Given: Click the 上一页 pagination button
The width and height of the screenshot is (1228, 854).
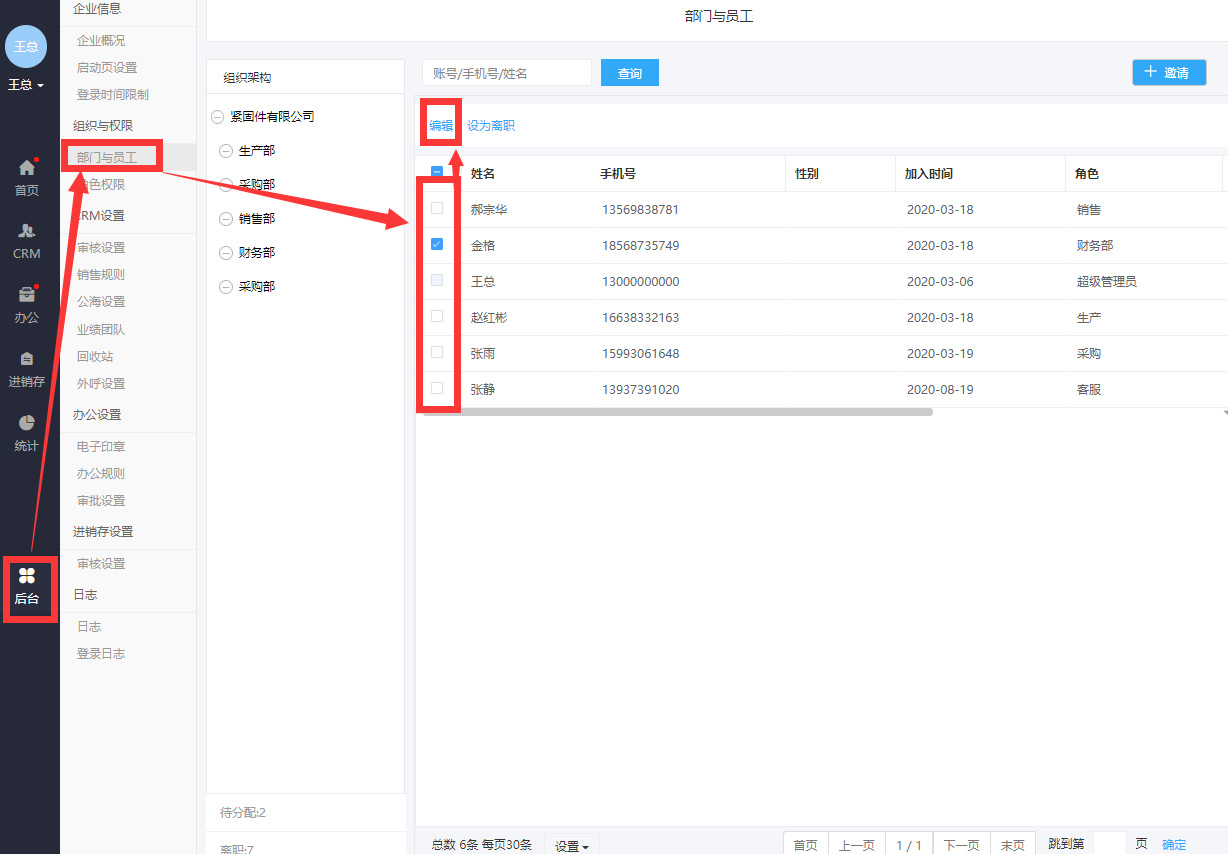Looking at the screenshot, I should (x=857, y=845).
